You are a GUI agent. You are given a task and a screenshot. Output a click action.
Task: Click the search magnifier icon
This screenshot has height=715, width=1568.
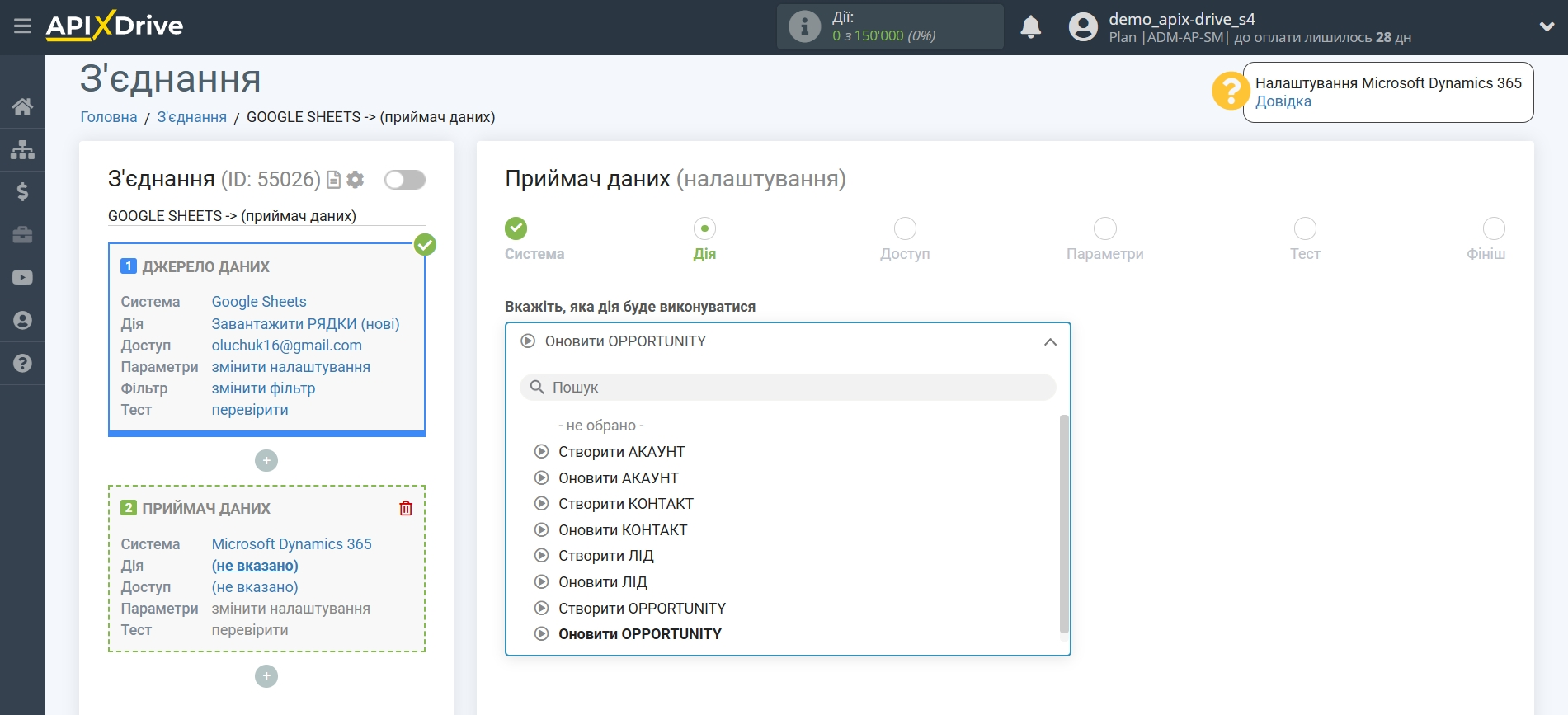coord(537,388)
